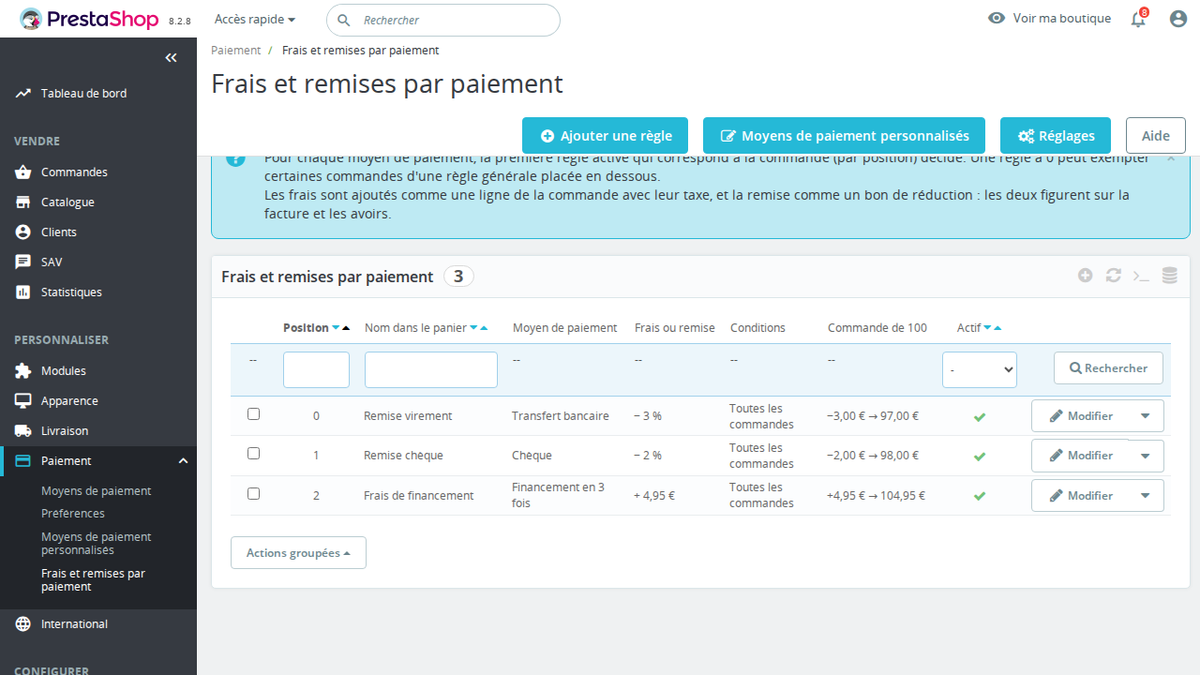1200x675 pixels.
Task: Click the Paiement breadcrumb link
Action: point(236,50)
